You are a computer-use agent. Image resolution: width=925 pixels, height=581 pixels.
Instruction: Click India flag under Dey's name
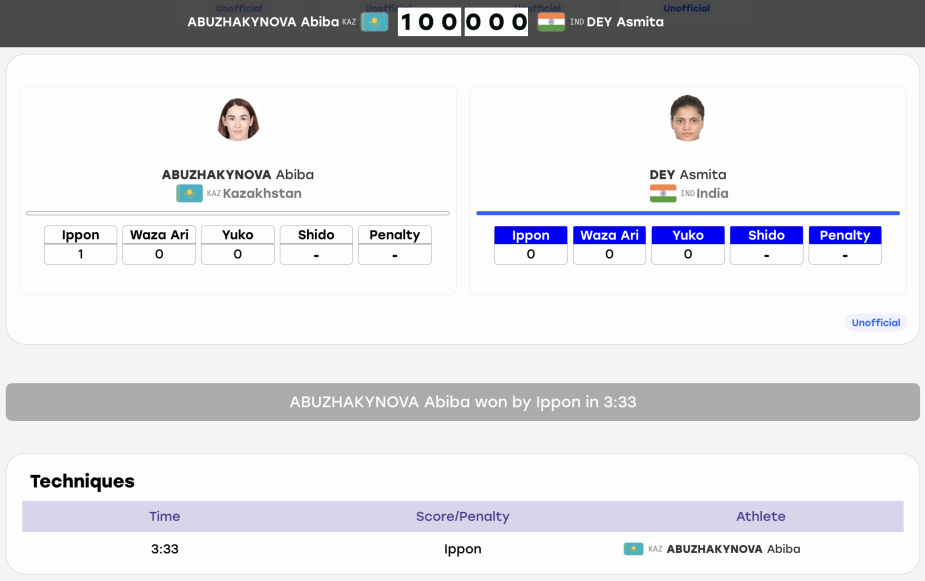pyautogui.click(x=663, y=193)
